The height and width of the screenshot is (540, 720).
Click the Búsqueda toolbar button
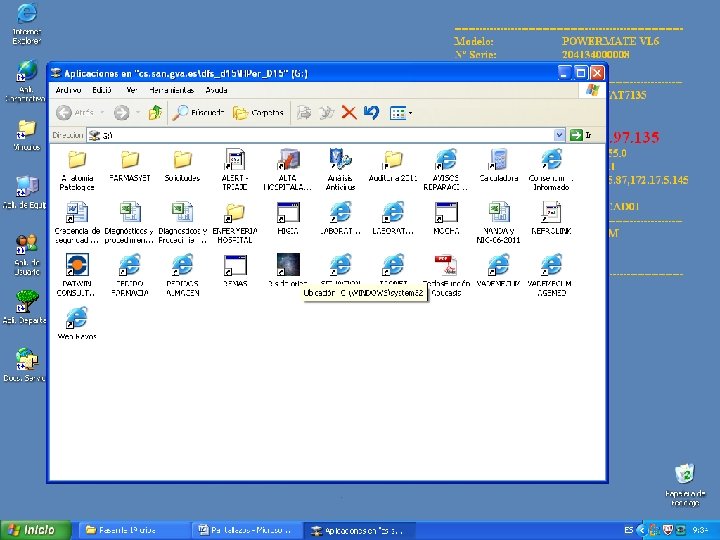point(198,112)
